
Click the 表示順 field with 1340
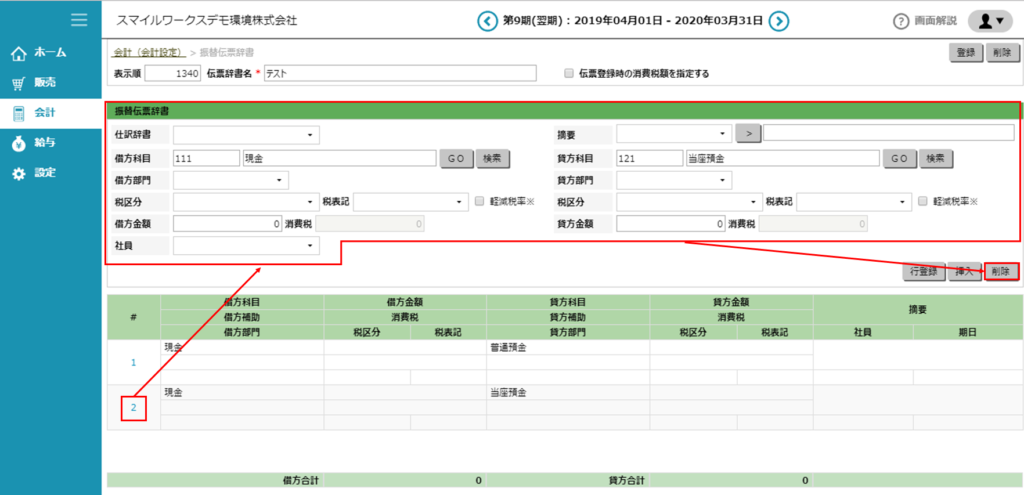coord(173,74)
